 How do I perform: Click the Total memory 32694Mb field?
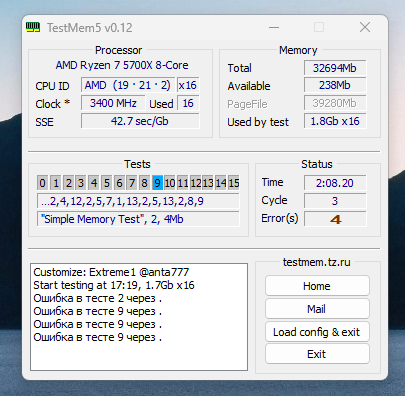coord(335,68)
